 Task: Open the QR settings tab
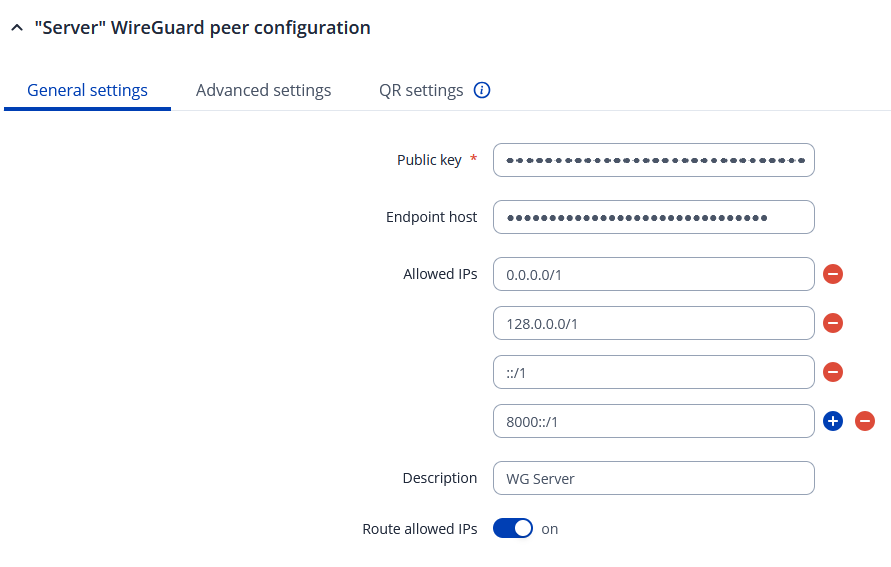(421, 90)
